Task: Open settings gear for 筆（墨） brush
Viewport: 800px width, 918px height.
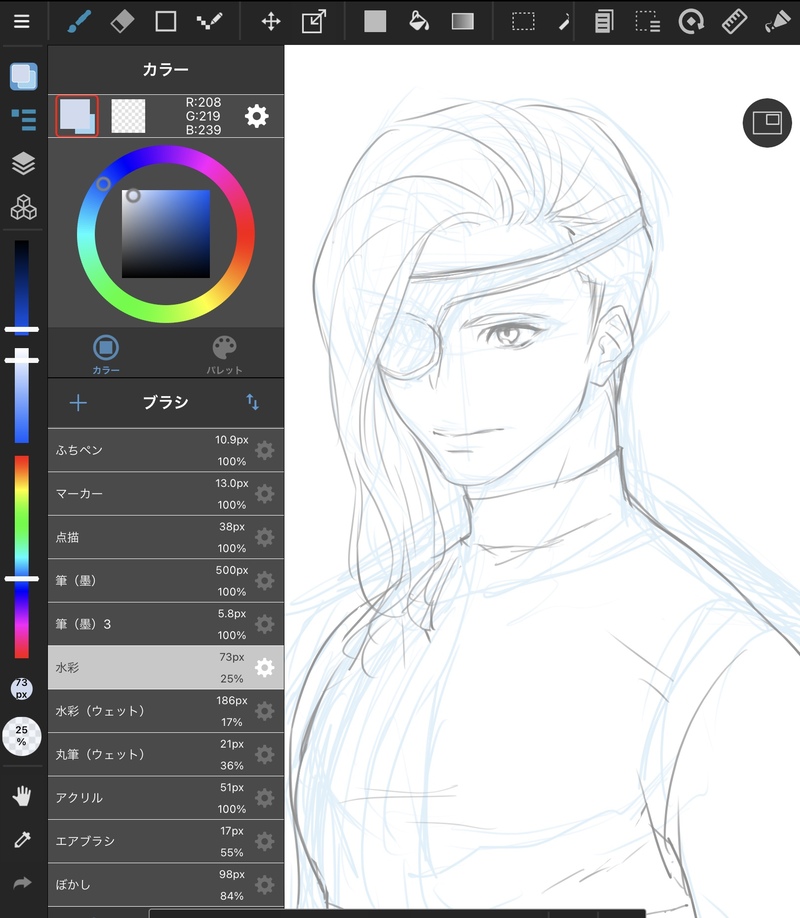Action: (265, 580)
